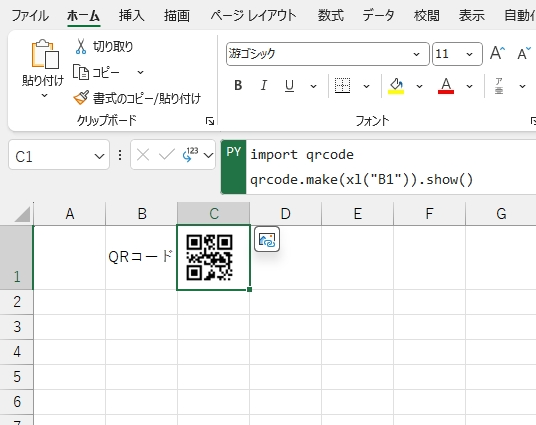The height and width of the screenshot is (425, 536).
Task: Expand font color dropdown arrow
Action: tap(469, 86)
